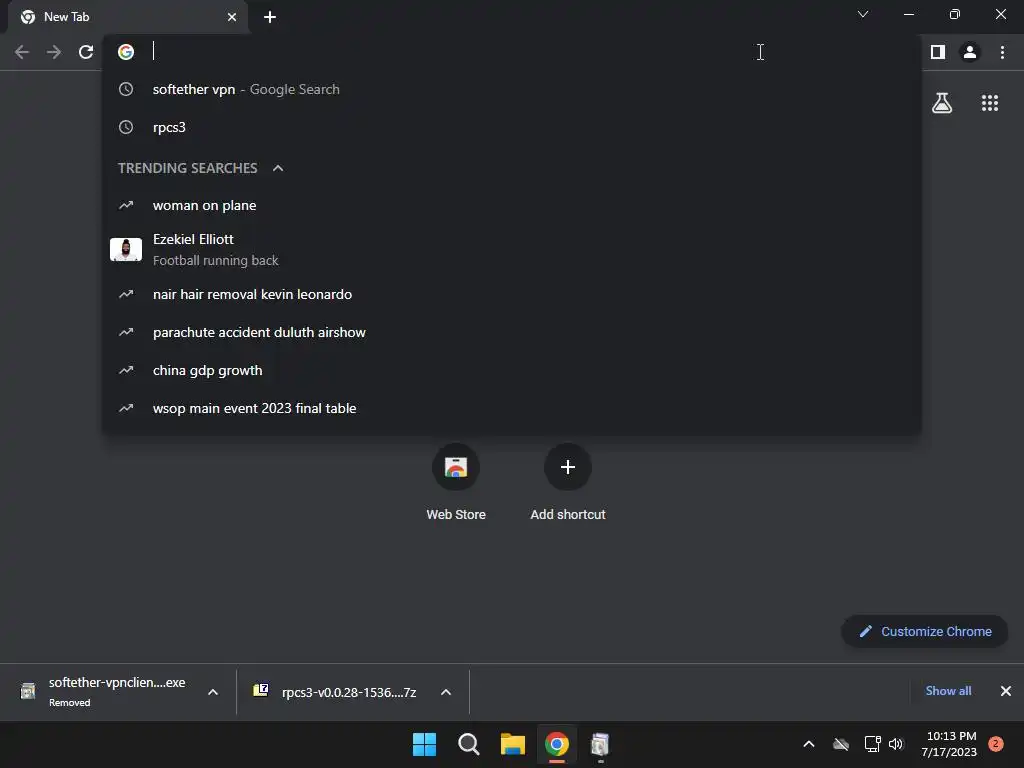Viewport: 1024px width, 768px height.
Task: Click Chrome icon in taskbar
Action: tap(557, 744)
